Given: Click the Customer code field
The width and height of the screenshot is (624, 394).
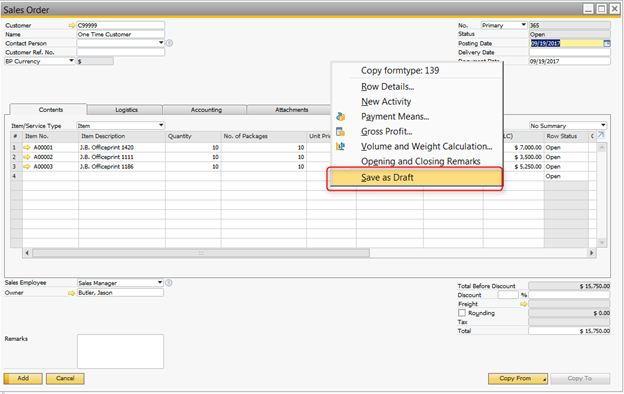Looking at the screenshot, I should coord(120,25).
